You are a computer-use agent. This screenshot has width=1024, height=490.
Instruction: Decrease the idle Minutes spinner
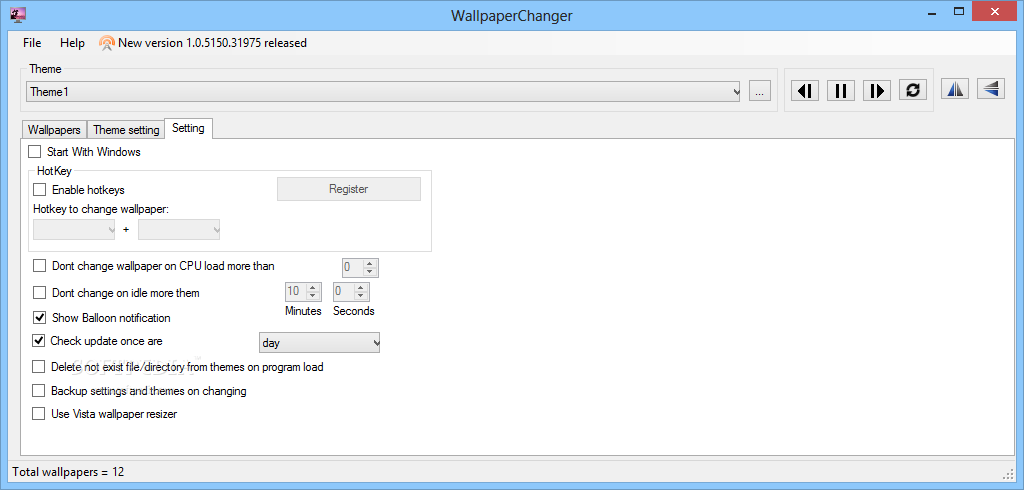point(312,295)
